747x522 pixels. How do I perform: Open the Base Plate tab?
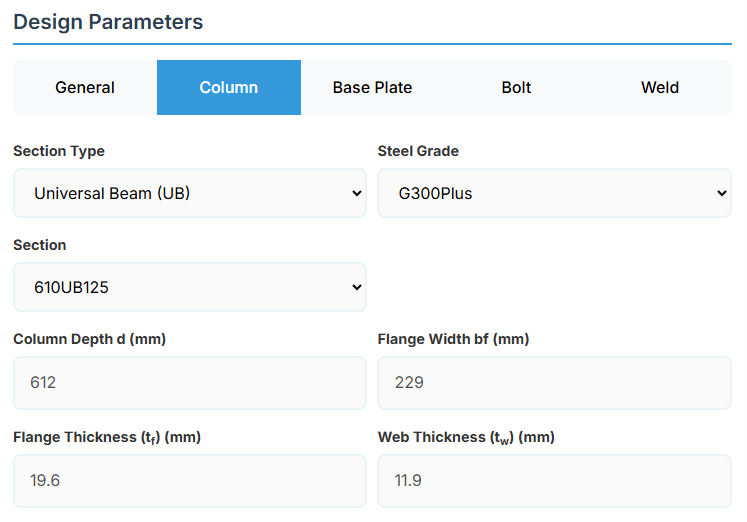click(x=372, y=88)
